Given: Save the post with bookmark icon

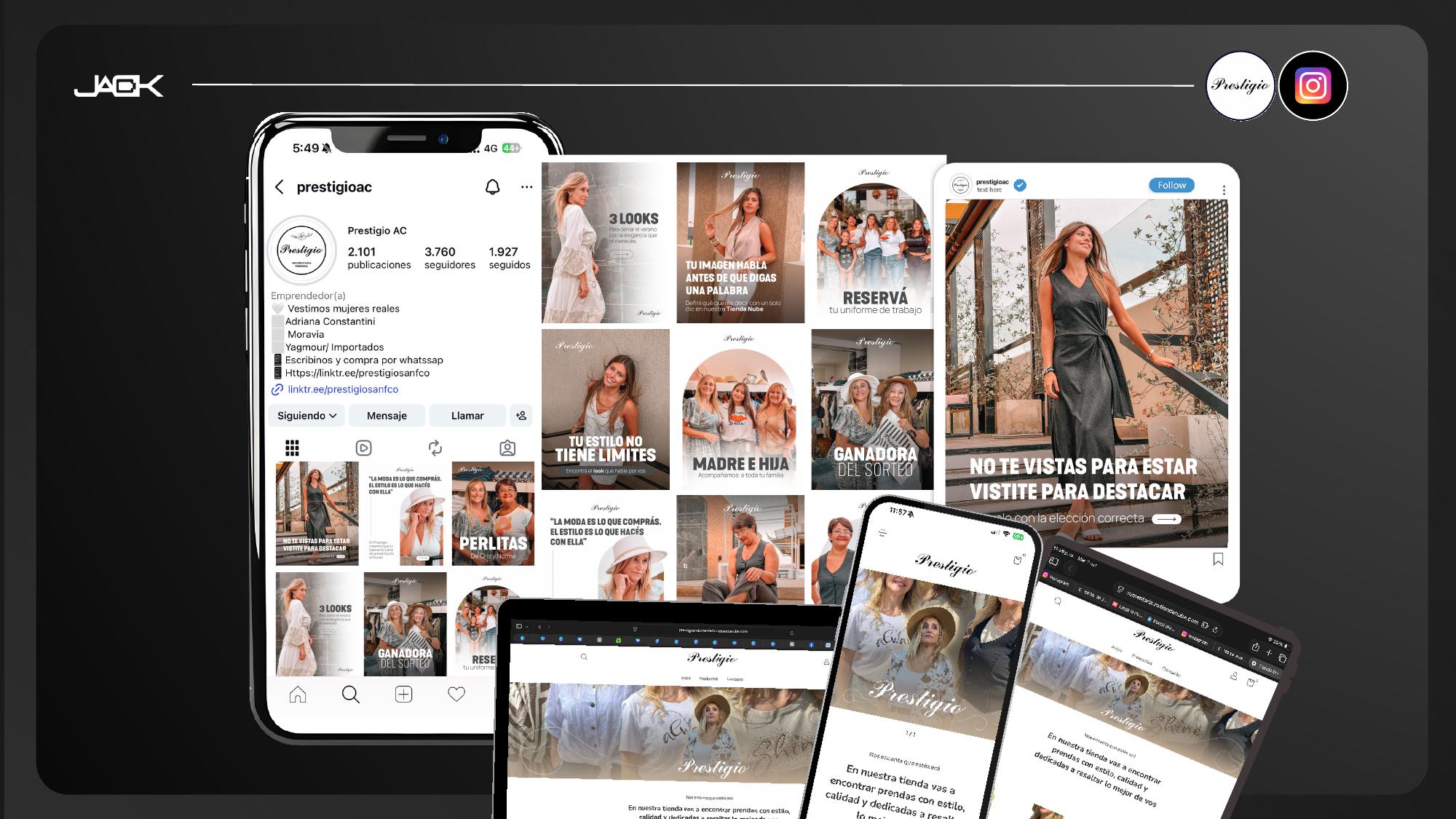Looking at the screenshot, I should [x=1218, y=559].
